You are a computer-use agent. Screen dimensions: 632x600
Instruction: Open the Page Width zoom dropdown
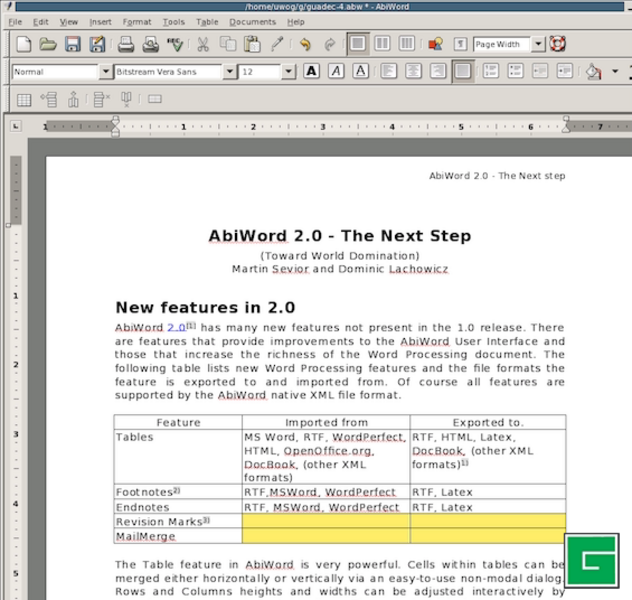(x=538, y=44)
